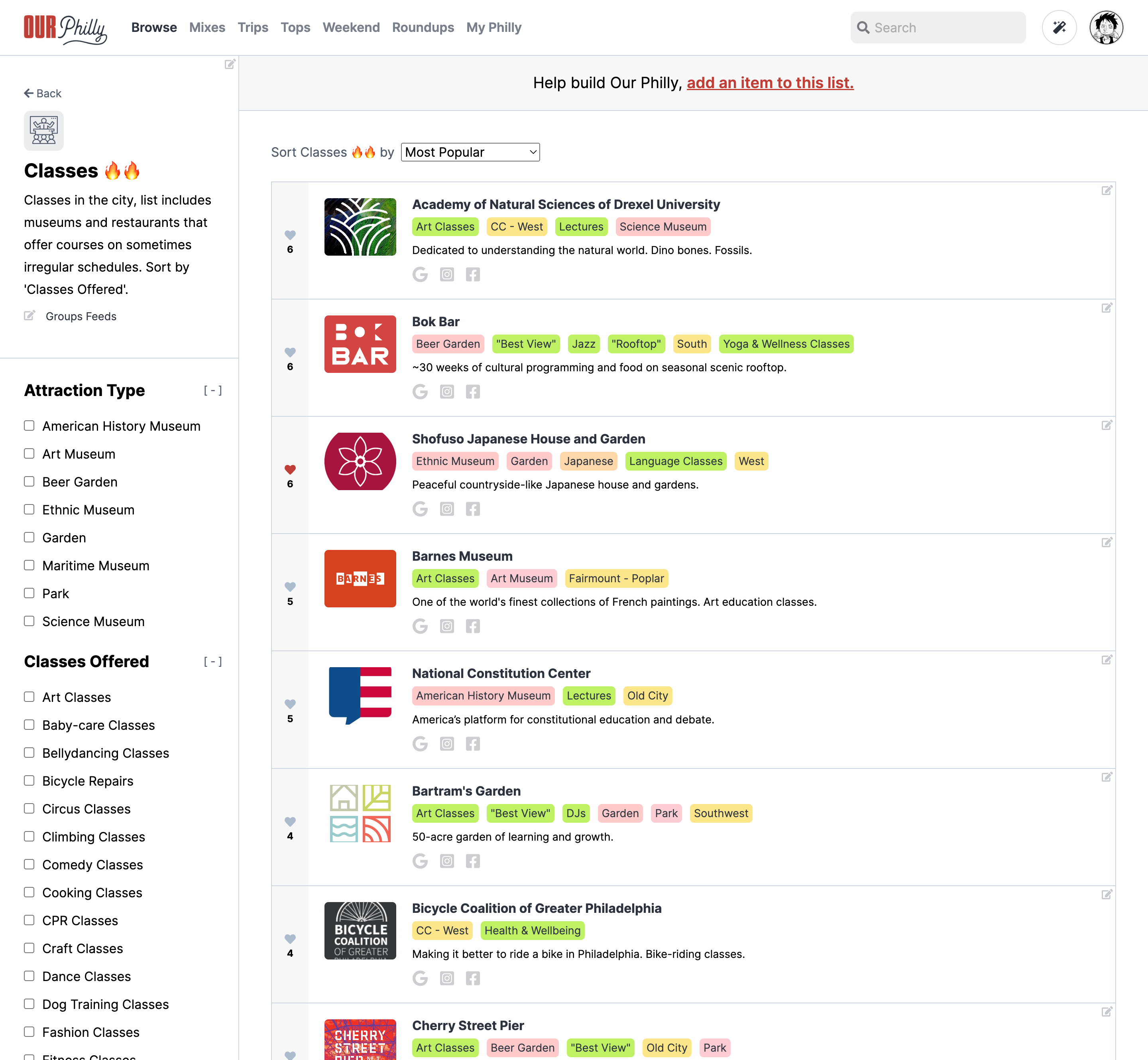This screenshot has width=1148, height=1060.
Task: Open the Barnes Museum logo thumbnail
Action: [360, 579]
